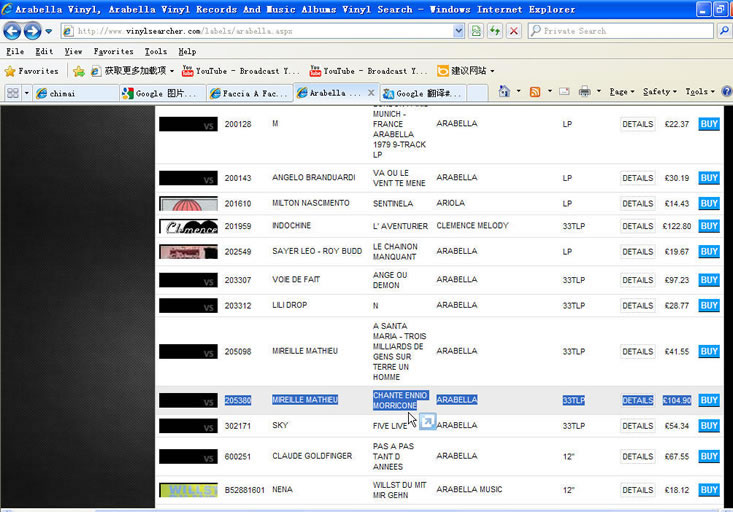This screenshot has width=733, height=512.
Task: Click DETAILS for Angelo Branduardi
Action: pos(638,178)
